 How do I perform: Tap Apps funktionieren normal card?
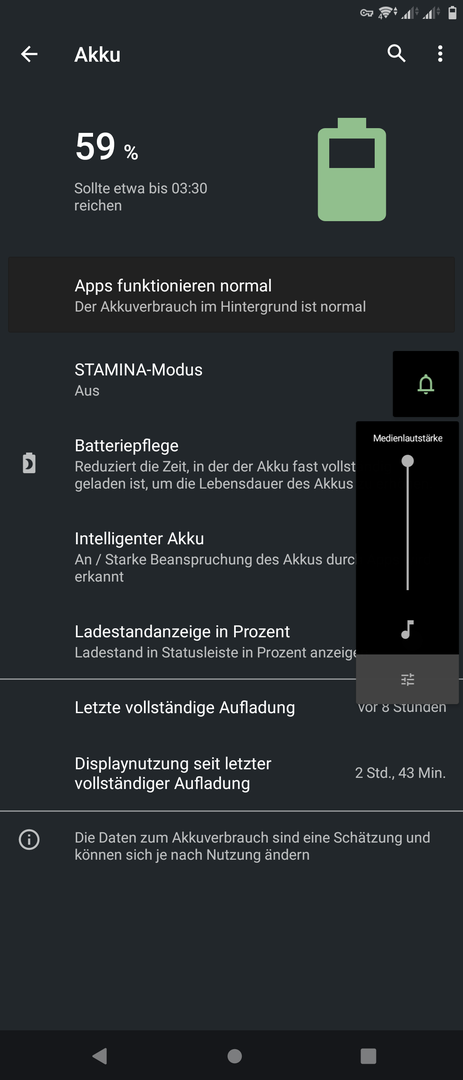tap(232, 295)
